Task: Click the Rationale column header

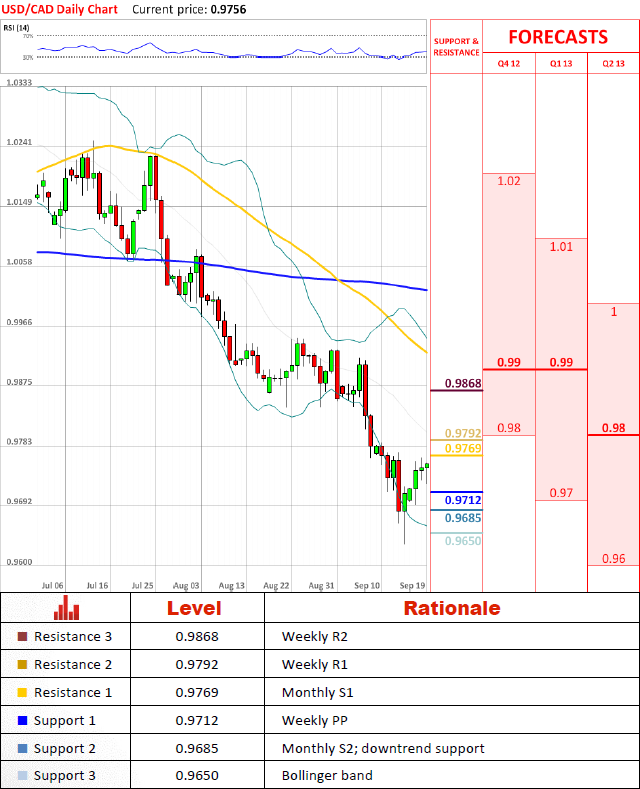Action: coord(451,608)
